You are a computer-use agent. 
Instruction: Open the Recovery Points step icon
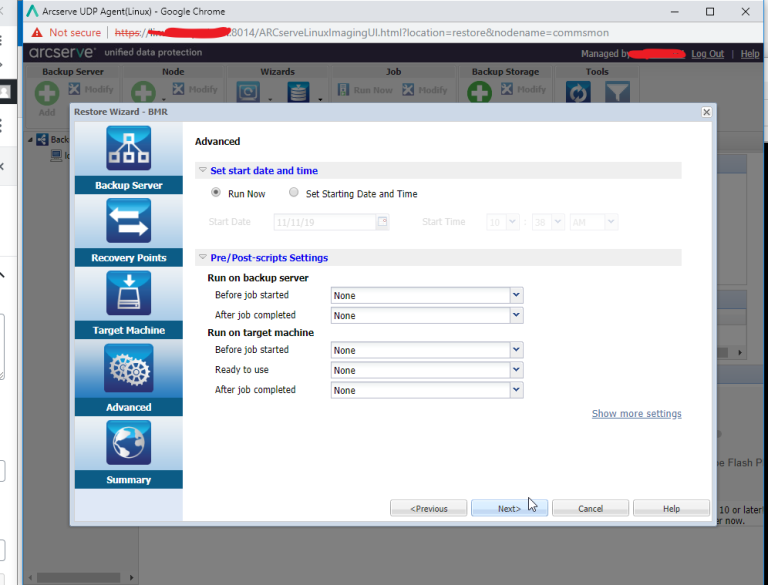click(x=128, y=220)
